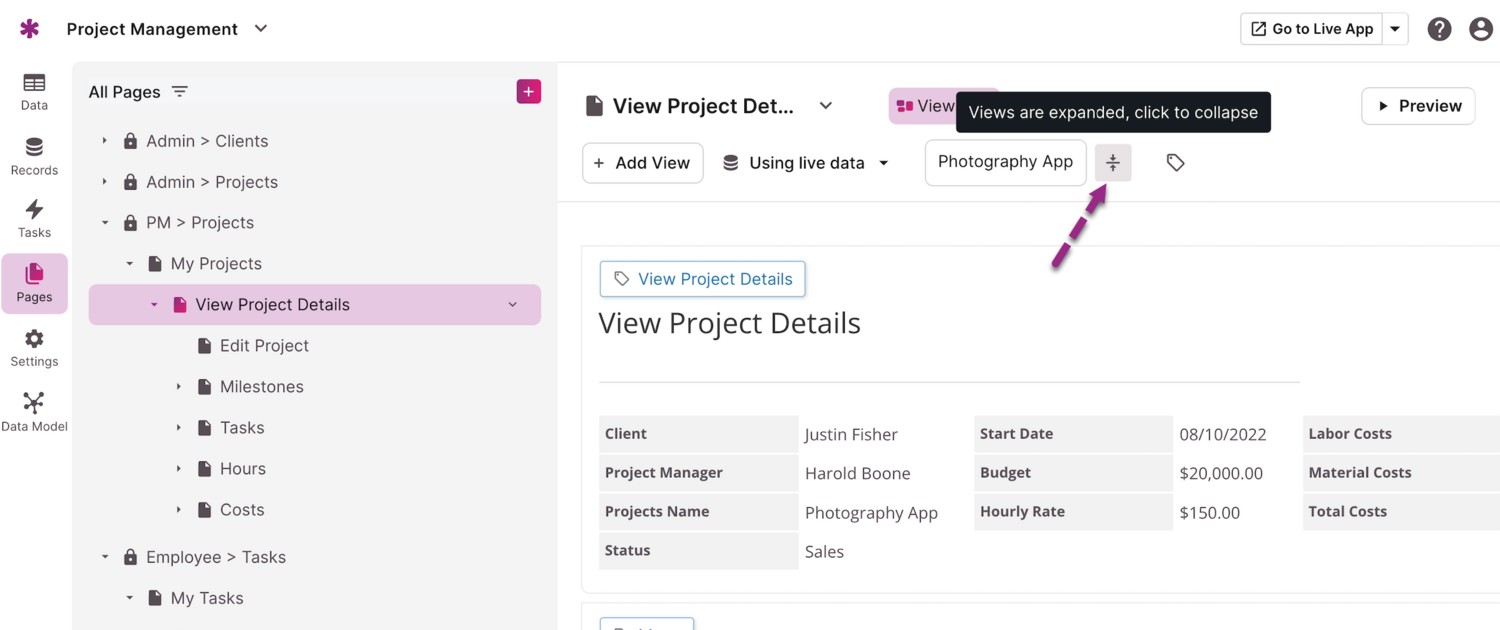The height and width of the screenshot is (630, 1500).
Task: Open dropdown arrow beside Go to Live App
Action: [1395, 29]
